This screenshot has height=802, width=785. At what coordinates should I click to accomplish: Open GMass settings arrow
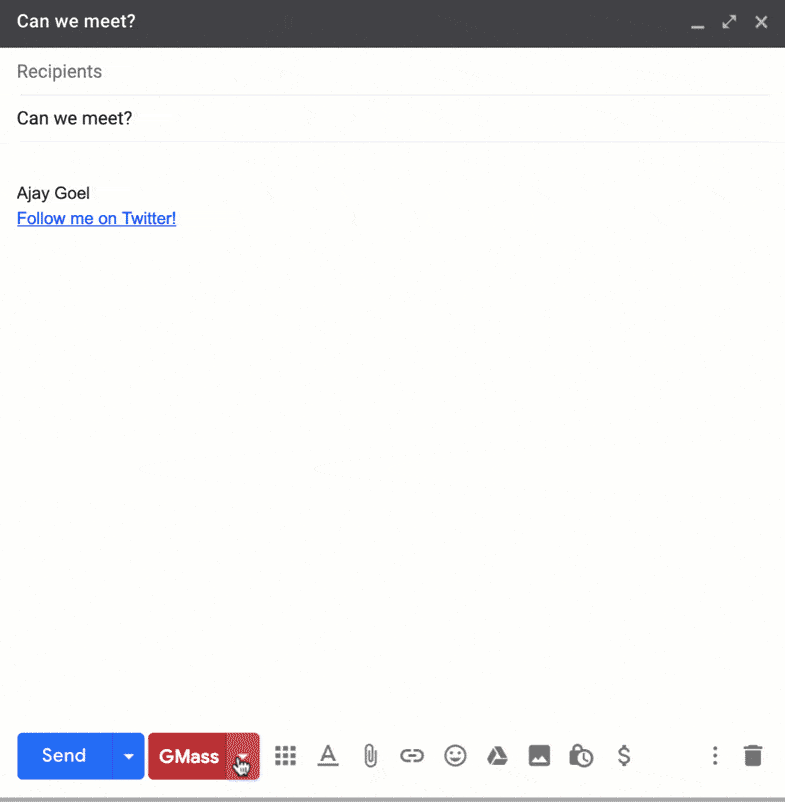[243, 756]
